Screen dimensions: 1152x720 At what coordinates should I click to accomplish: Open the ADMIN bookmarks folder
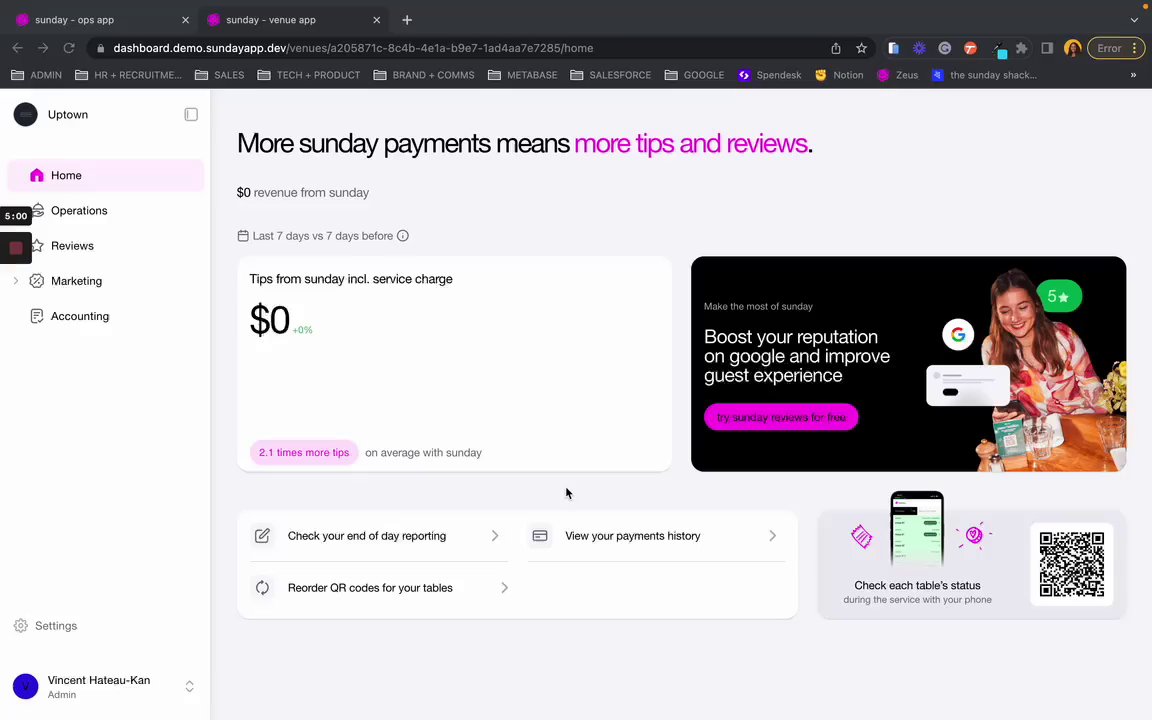[37, 75]
